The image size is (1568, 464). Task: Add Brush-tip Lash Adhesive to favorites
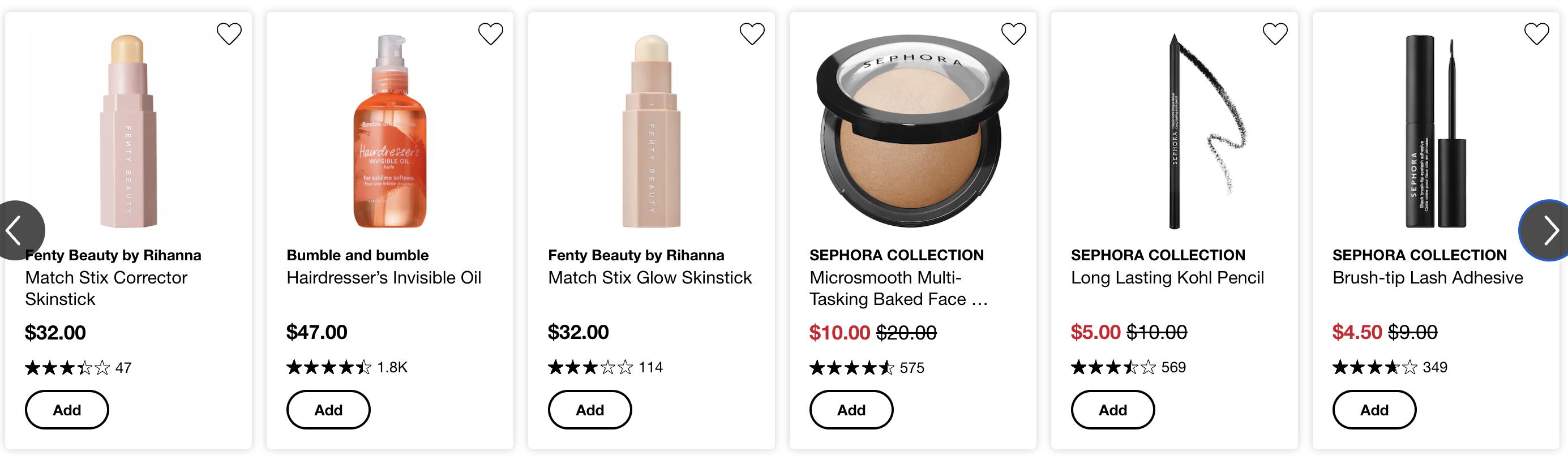(1536, 33)
